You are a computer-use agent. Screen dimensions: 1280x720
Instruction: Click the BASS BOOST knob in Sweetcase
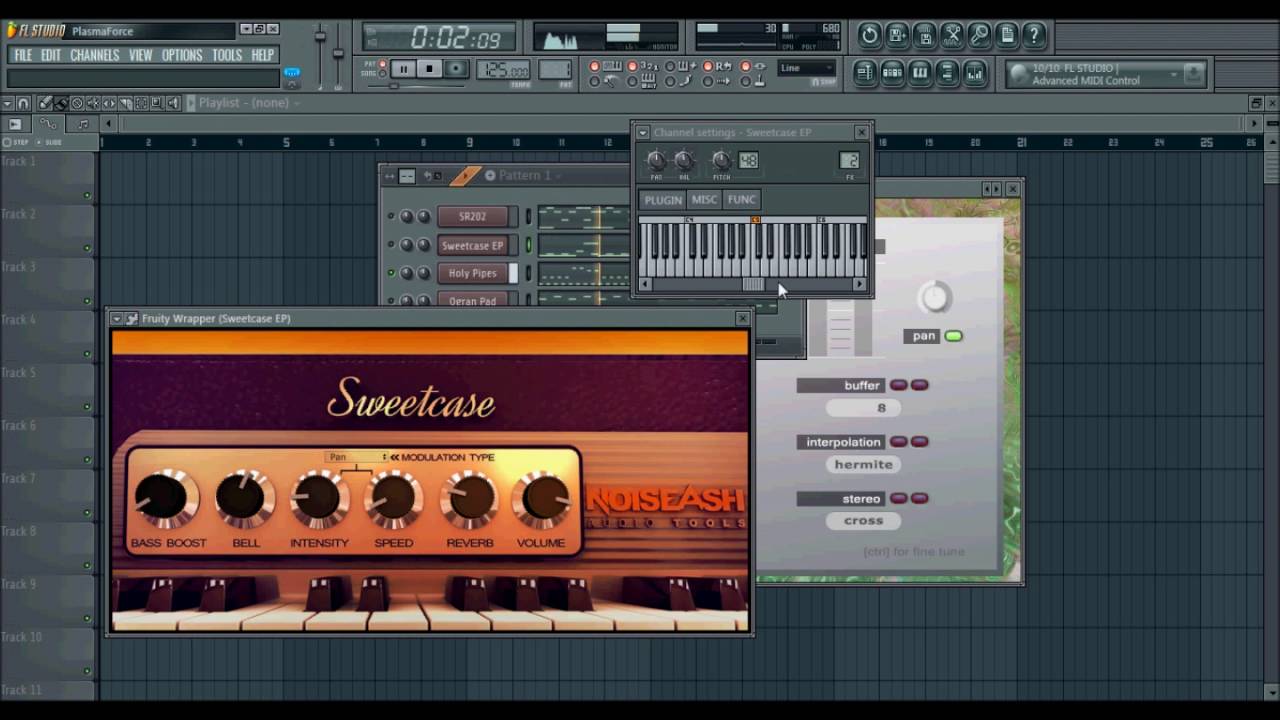click(x=166, y=497)
